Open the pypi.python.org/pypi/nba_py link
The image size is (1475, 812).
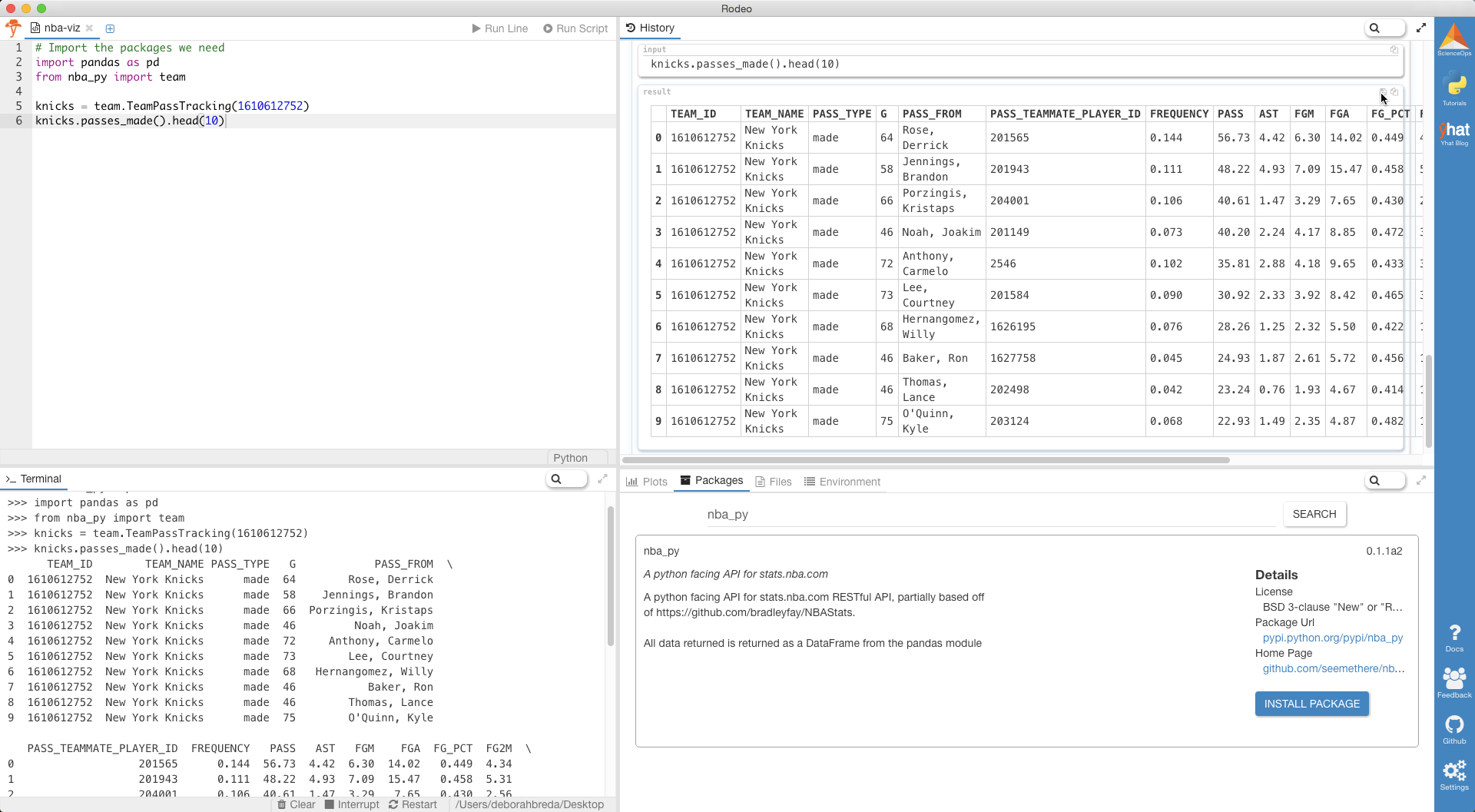point(1332,638)
